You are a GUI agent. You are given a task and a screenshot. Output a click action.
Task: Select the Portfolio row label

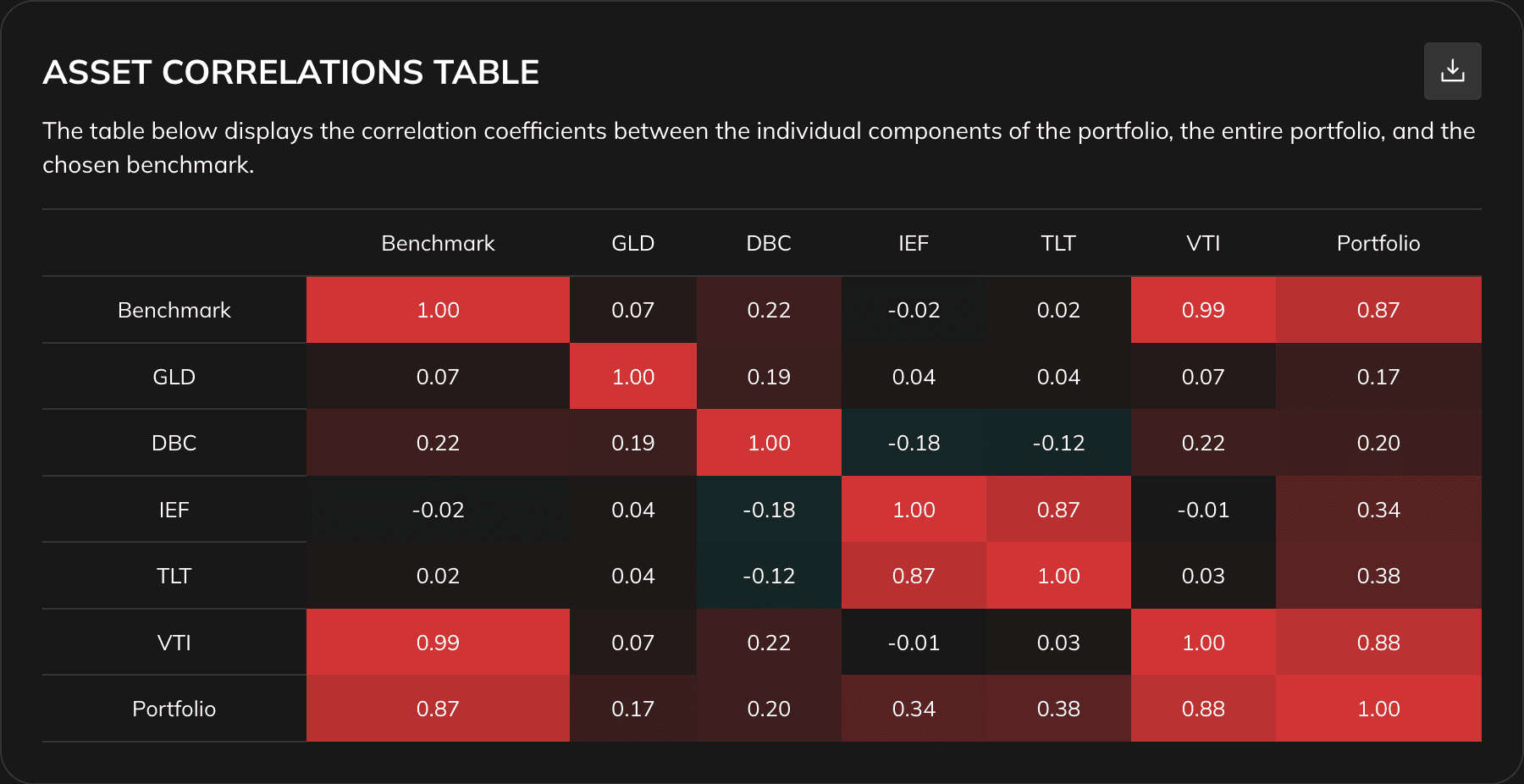tap(173, 709)
